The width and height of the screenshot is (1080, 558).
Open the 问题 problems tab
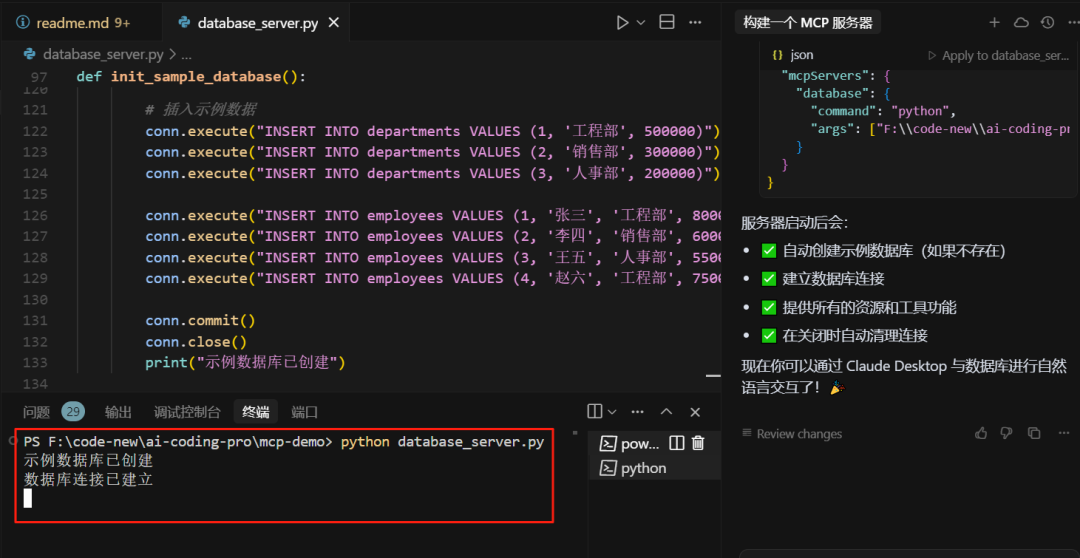coord(37,412)
